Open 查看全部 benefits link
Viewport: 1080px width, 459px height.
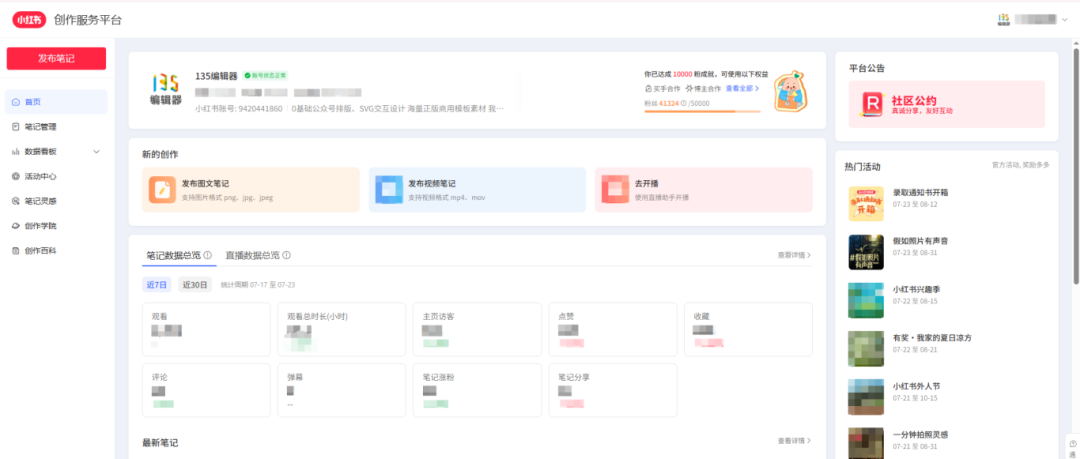742,89
